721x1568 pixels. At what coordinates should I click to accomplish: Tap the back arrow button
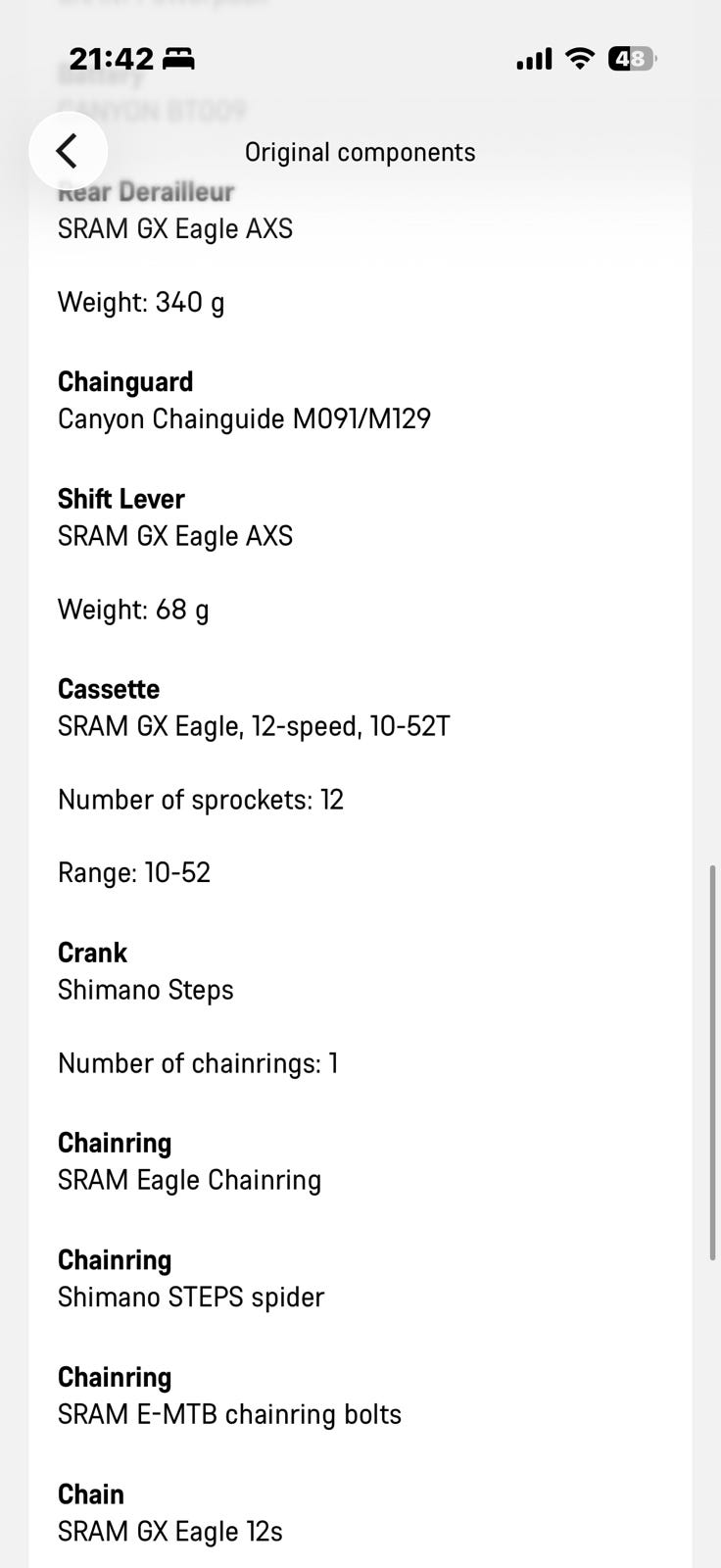coord(68,151)
